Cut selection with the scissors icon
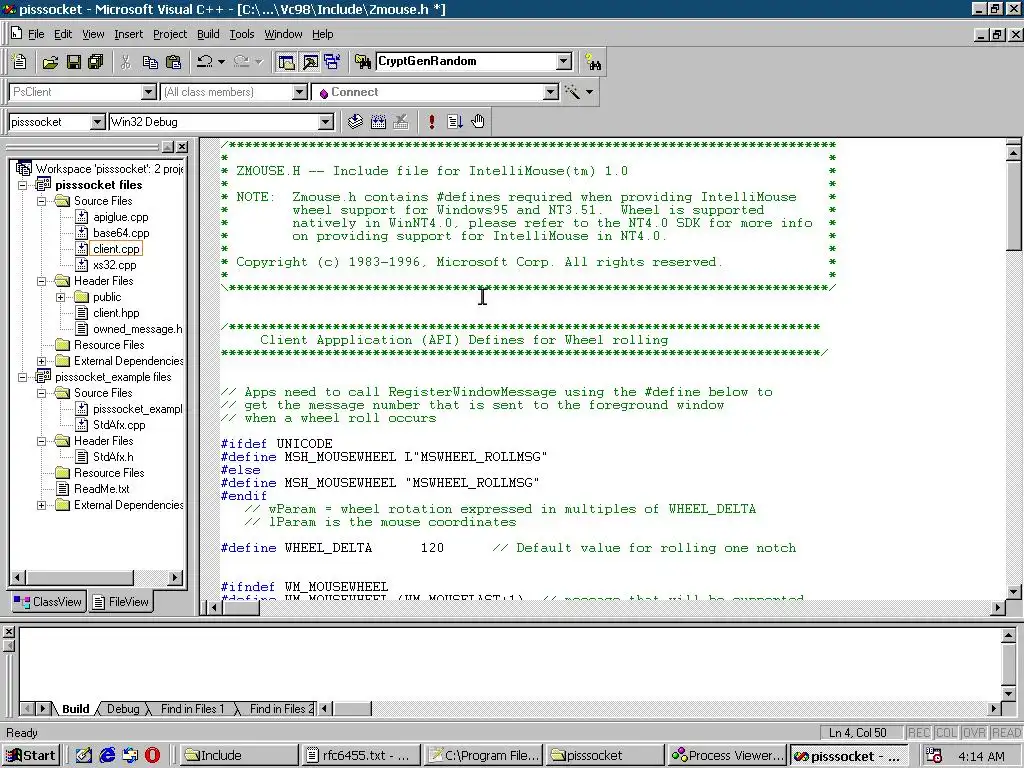This screenshot has width=1024, height=768. pyautogui.click(x=125, y=62)
